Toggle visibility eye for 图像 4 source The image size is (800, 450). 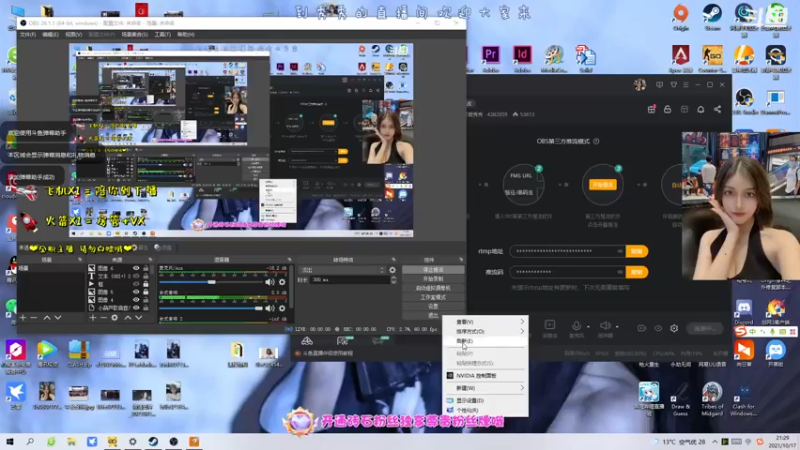point(136,300)
